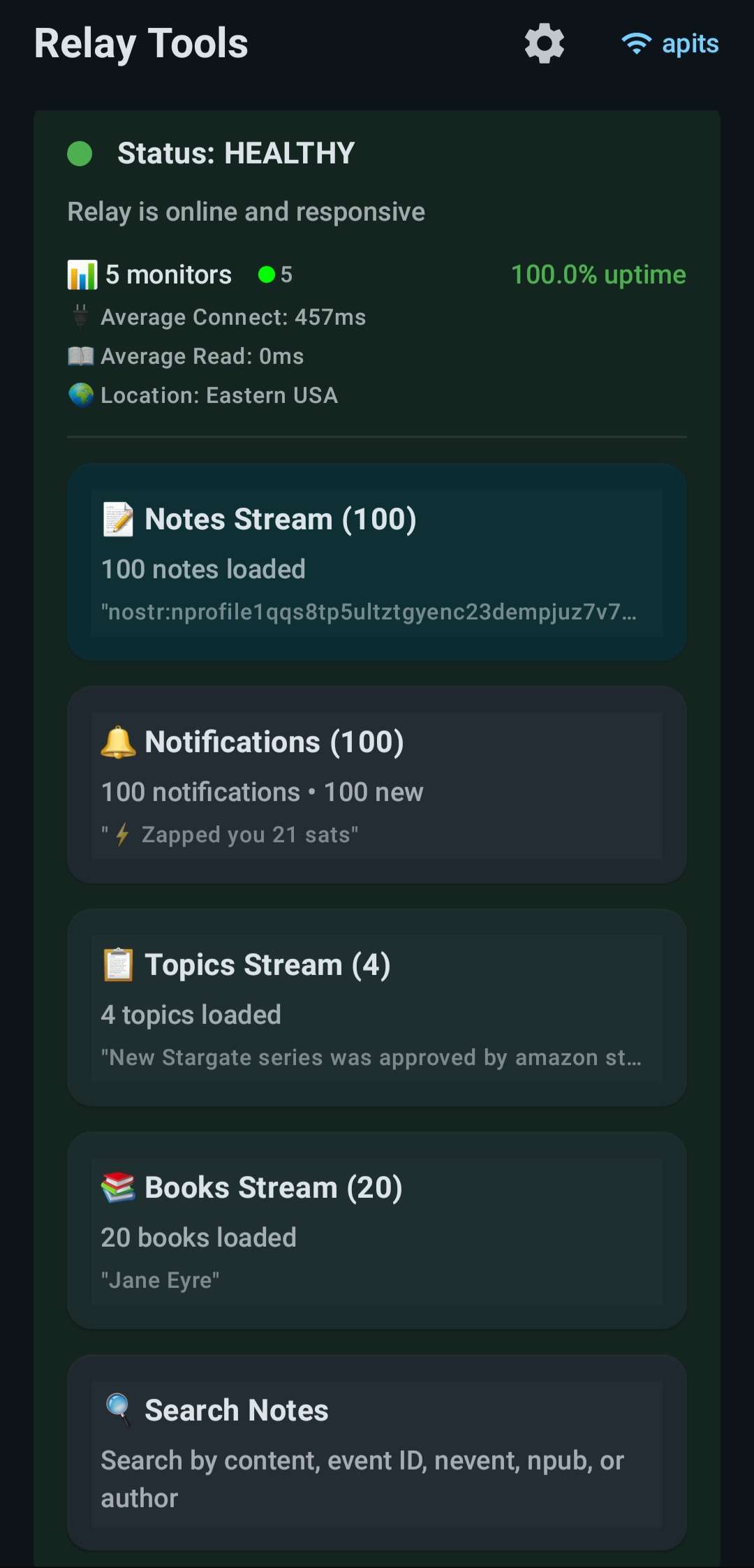Tap the 5 monitors label
The width and height of the screenshot is (754, 1568).
pos(168,274)
